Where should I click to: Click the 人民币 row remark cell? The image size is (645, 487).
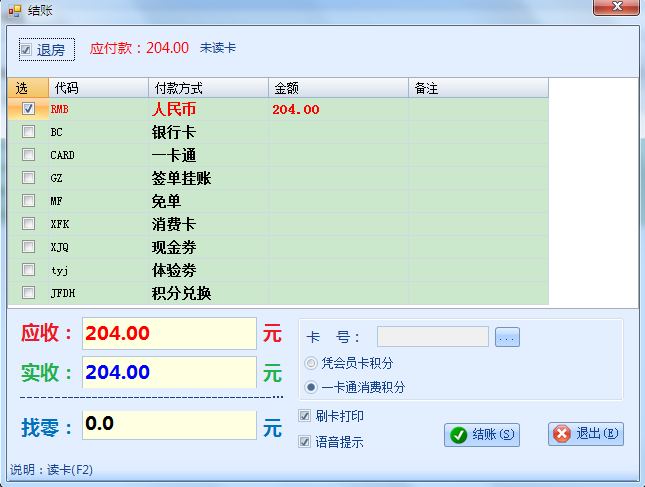click(478, 109)
